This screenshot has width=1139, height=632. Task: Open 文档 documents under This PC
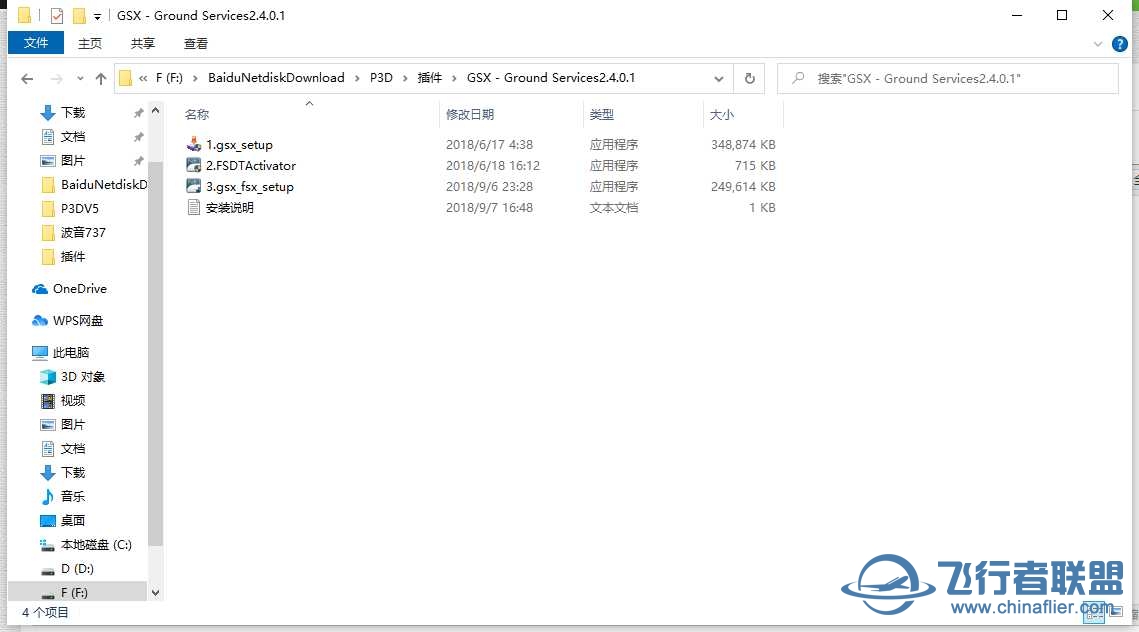coord(63,449)
